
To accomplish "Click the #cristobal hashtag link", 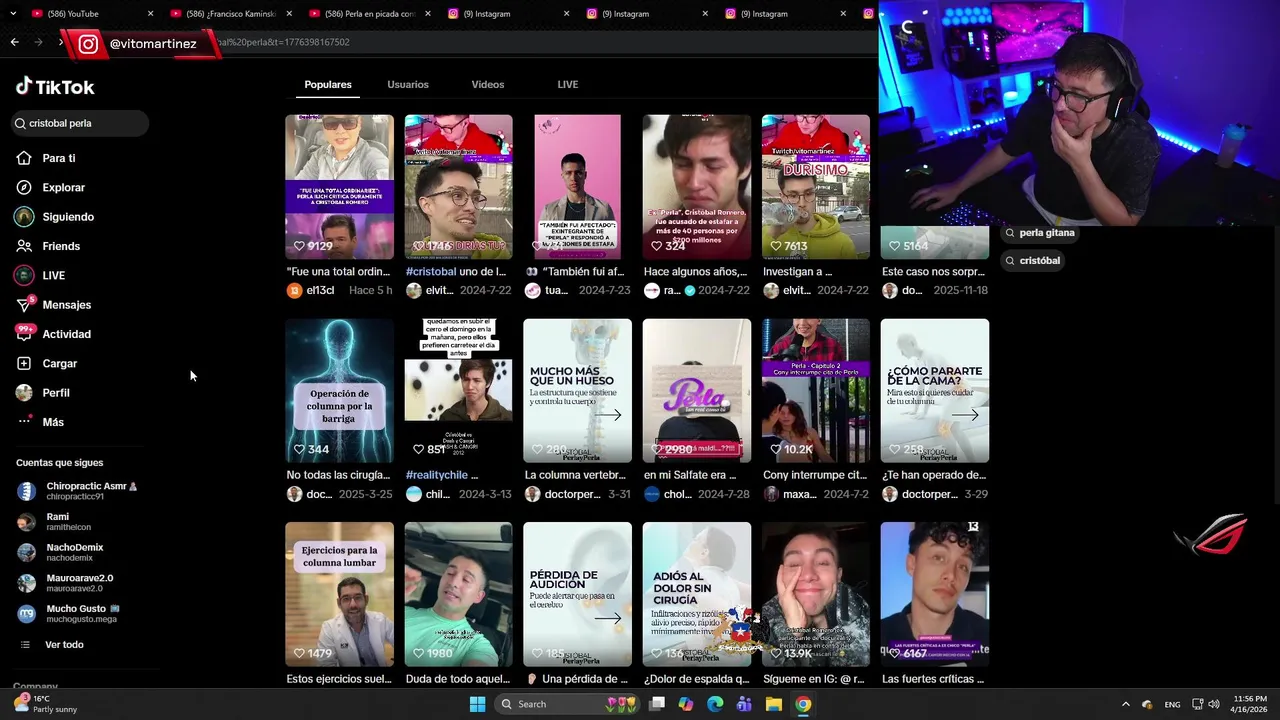I will pyautogui.click(x=430, y=272).
